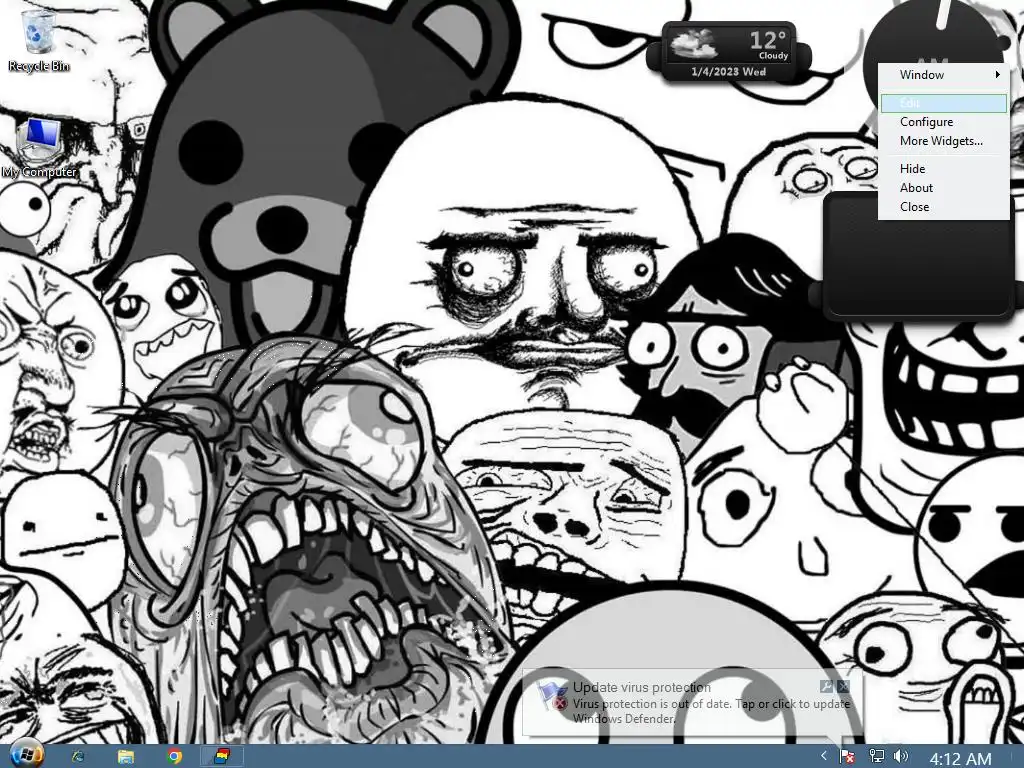Click the notification's flag warning icon
The image size is (1024, 768).
(x=552, y=695)
